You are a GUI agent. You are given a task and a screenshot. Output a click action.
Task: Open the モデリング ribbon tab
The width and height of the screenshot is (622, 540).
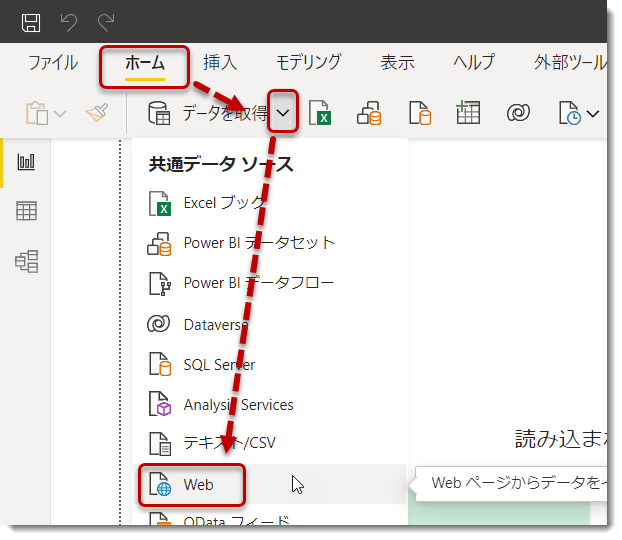pyautogui.click(x=308, y=63)
